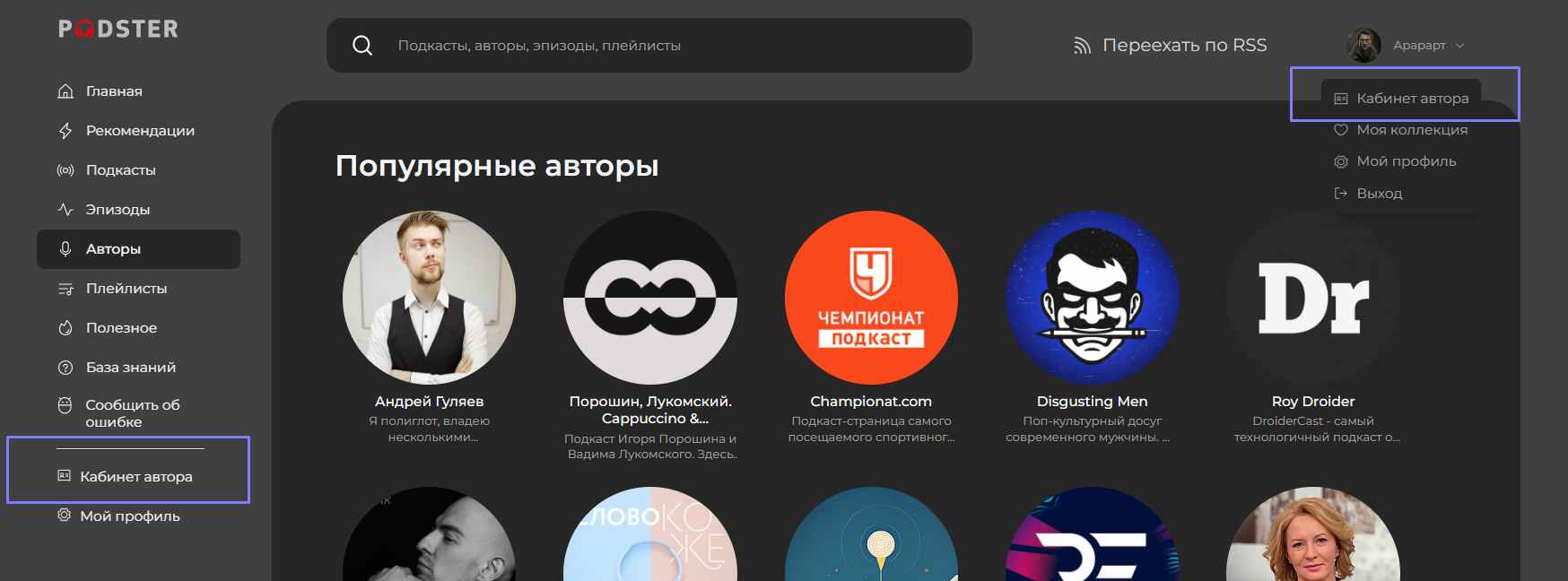Open the Championat.com author thumbnail
Viewport: 1568px width, 581px height.
click(871, 298)
